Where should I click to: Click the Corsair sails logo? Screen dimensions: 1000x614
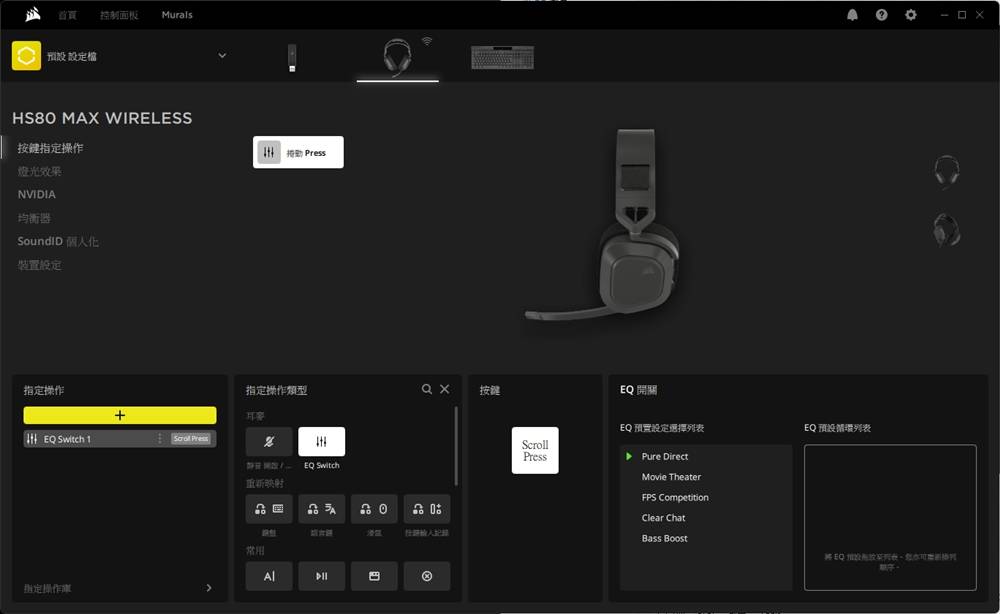pyautogui.click(x=33, y=14)
